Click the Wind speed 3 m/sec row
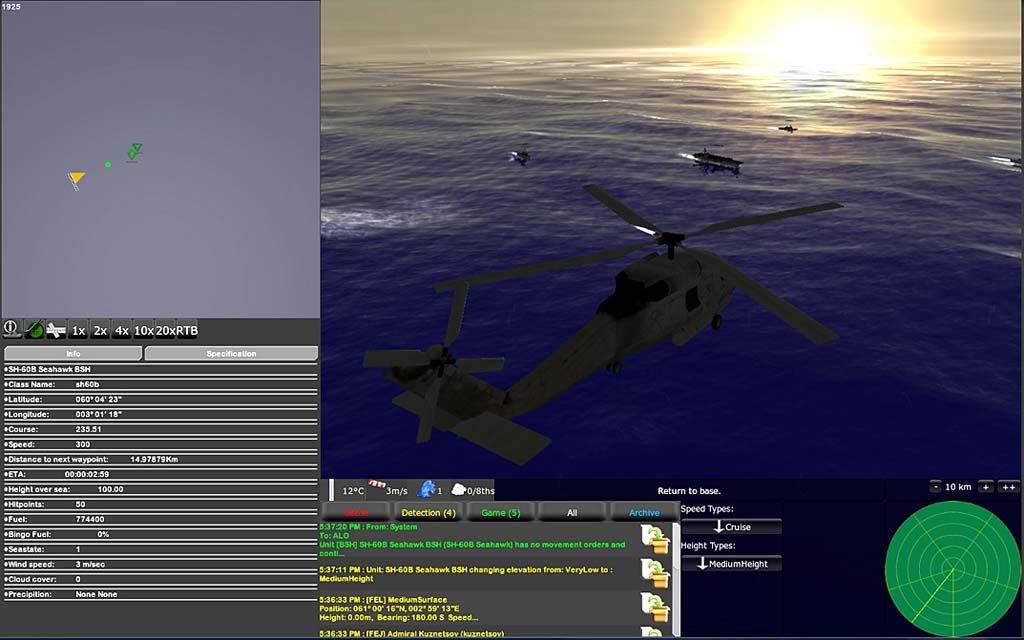This screenshot has height=640, width=1024. 160,564
